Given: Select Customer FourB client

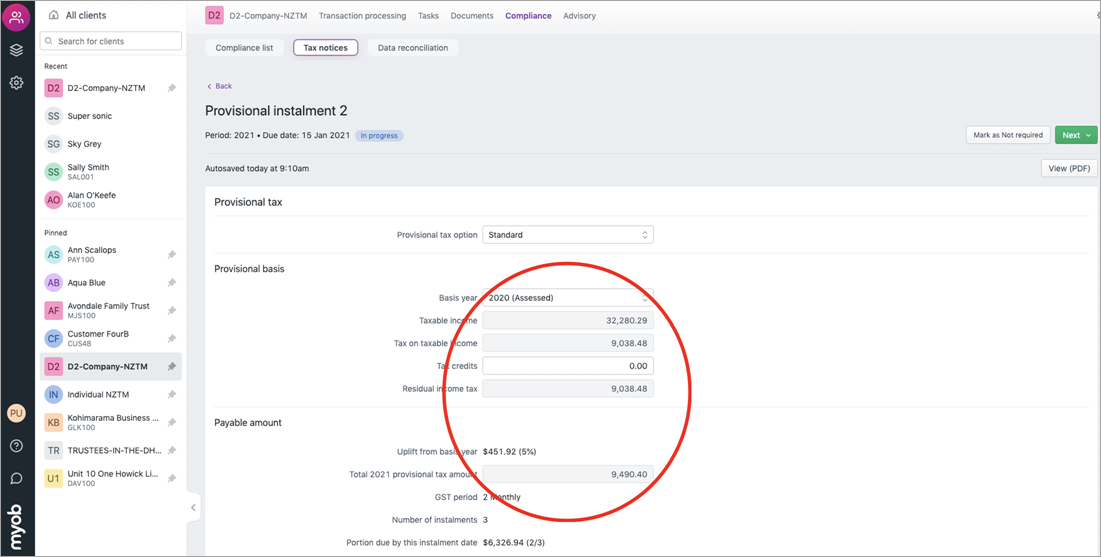Looking at the screenshot, I should click(x=110, y=339).
